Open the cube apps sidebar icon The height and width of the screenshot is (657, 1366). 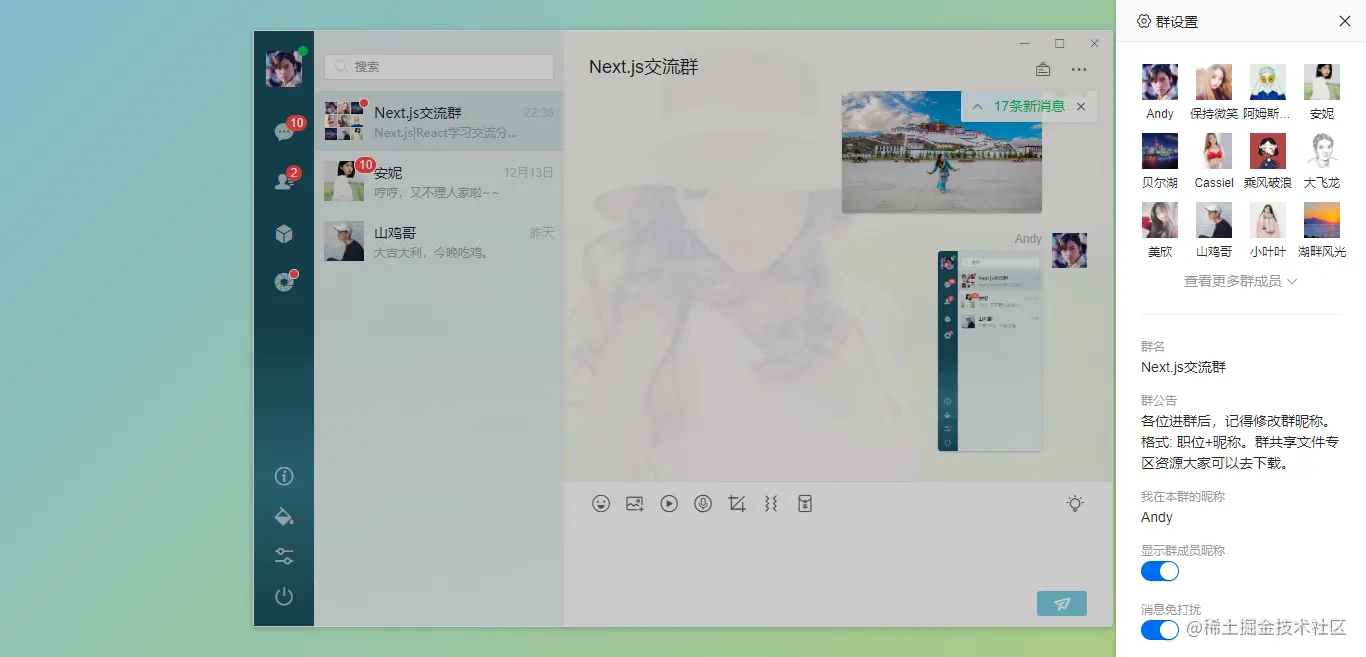pyautogui.click(x=284, y=233)
